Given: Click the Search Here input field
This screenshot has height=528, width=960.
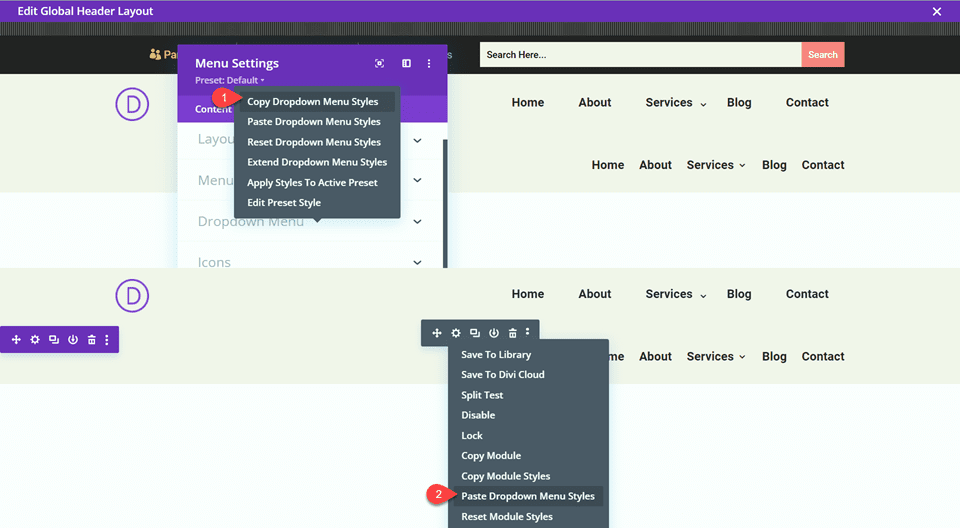Looking at the screenshot, I should pyautogui.click(x=640, y=55).
